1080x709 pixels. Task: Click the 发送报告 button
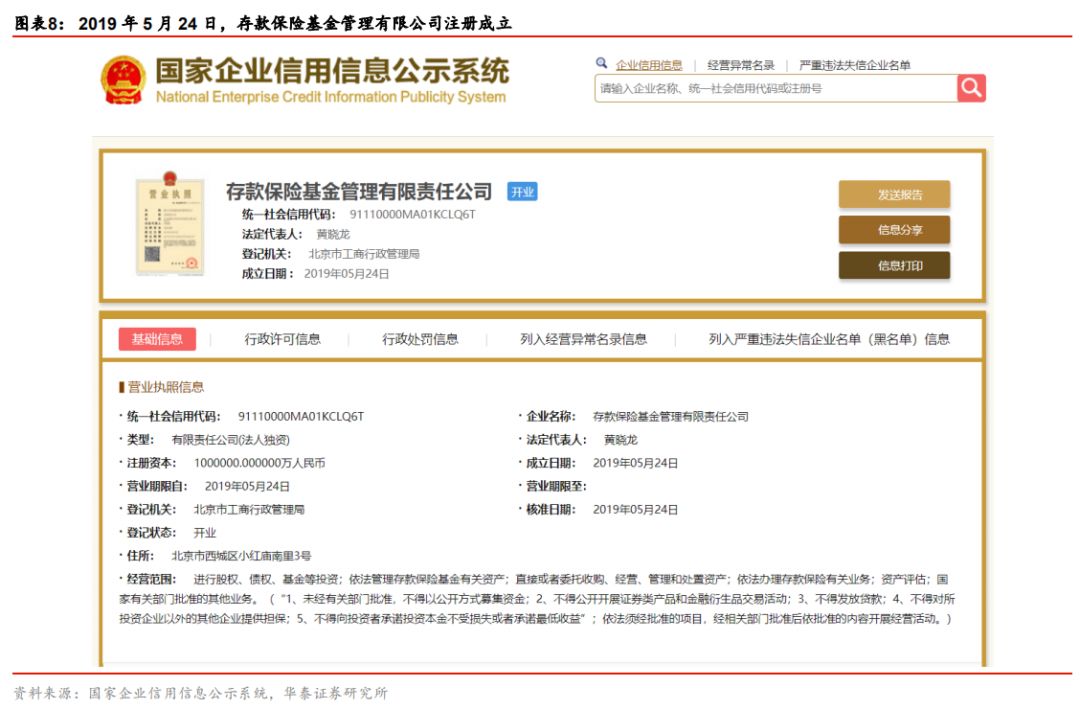pos(894,194)
